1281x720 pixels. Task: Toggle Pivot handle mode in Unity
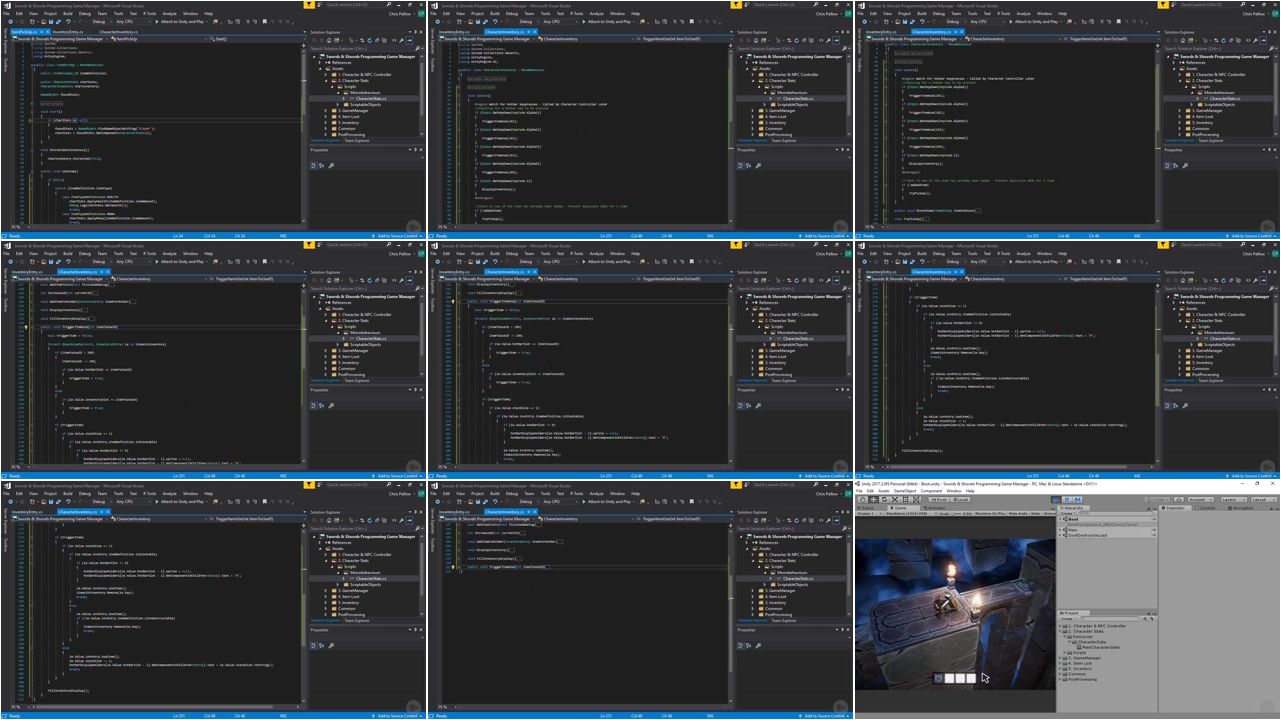coord(938,500)
